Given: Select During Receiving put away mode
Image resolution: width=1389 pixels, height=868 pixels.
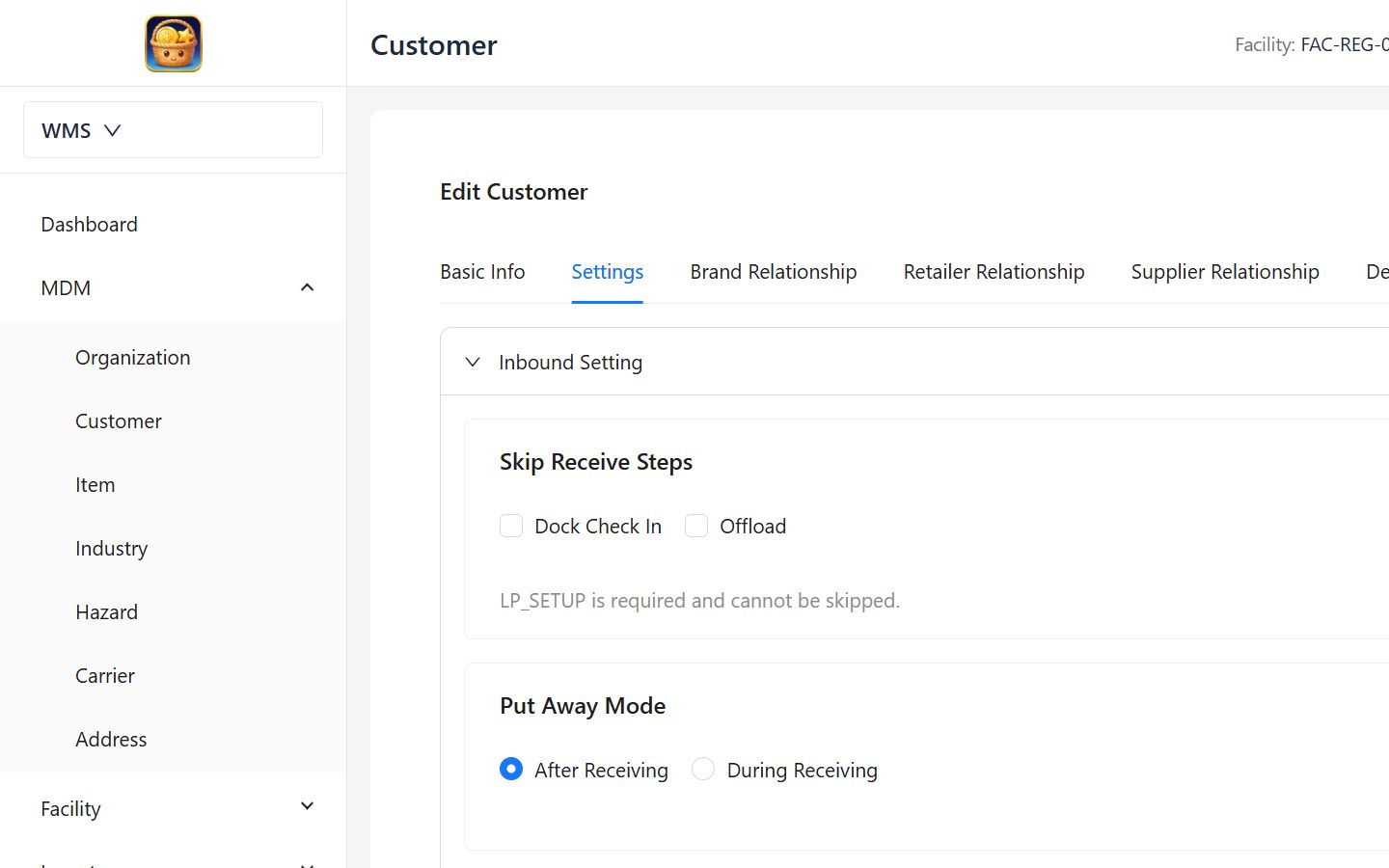Looking at the screenshot, I should point(703,769).
